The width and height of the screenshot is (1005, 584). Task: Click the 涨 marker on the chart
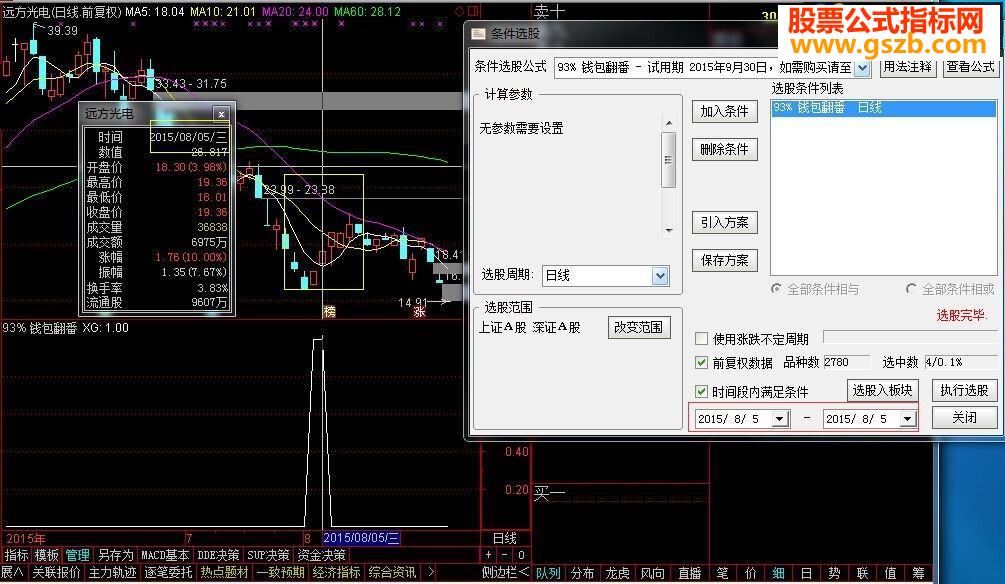click(419, 312)
